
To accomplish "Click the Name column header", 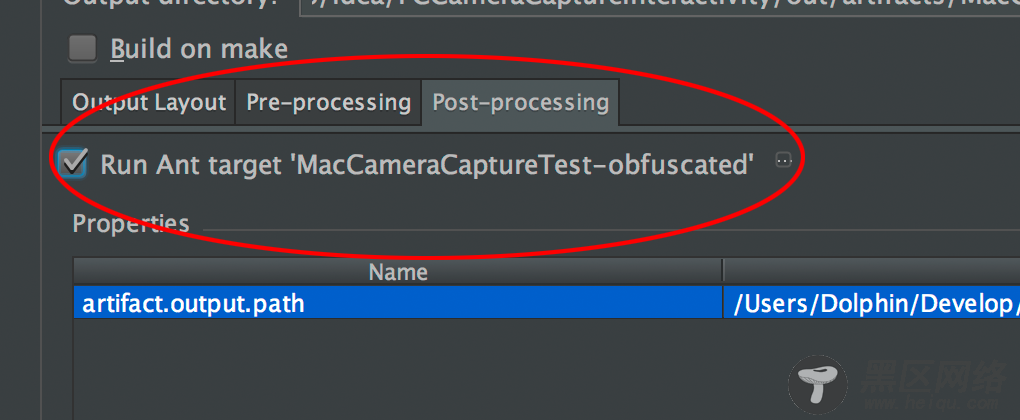I will tap(398, 272).
